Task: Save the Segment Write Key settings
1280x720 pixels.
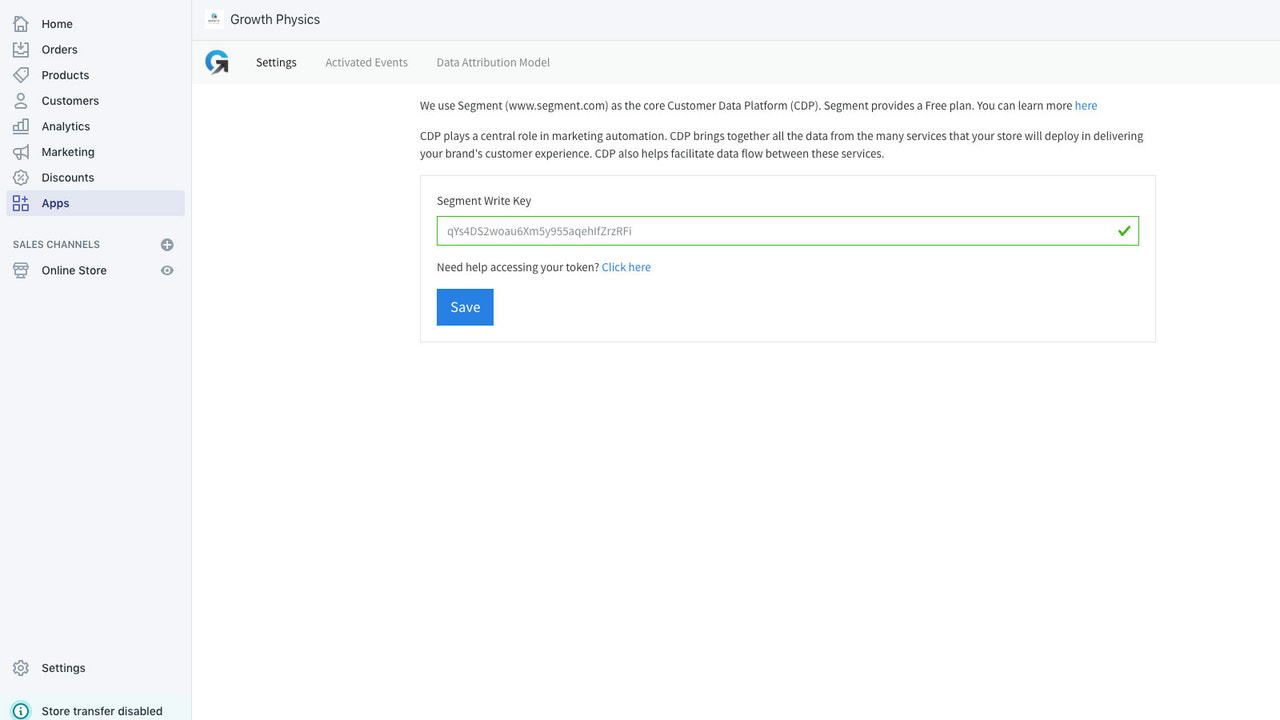Action: [x=464, y=307]
